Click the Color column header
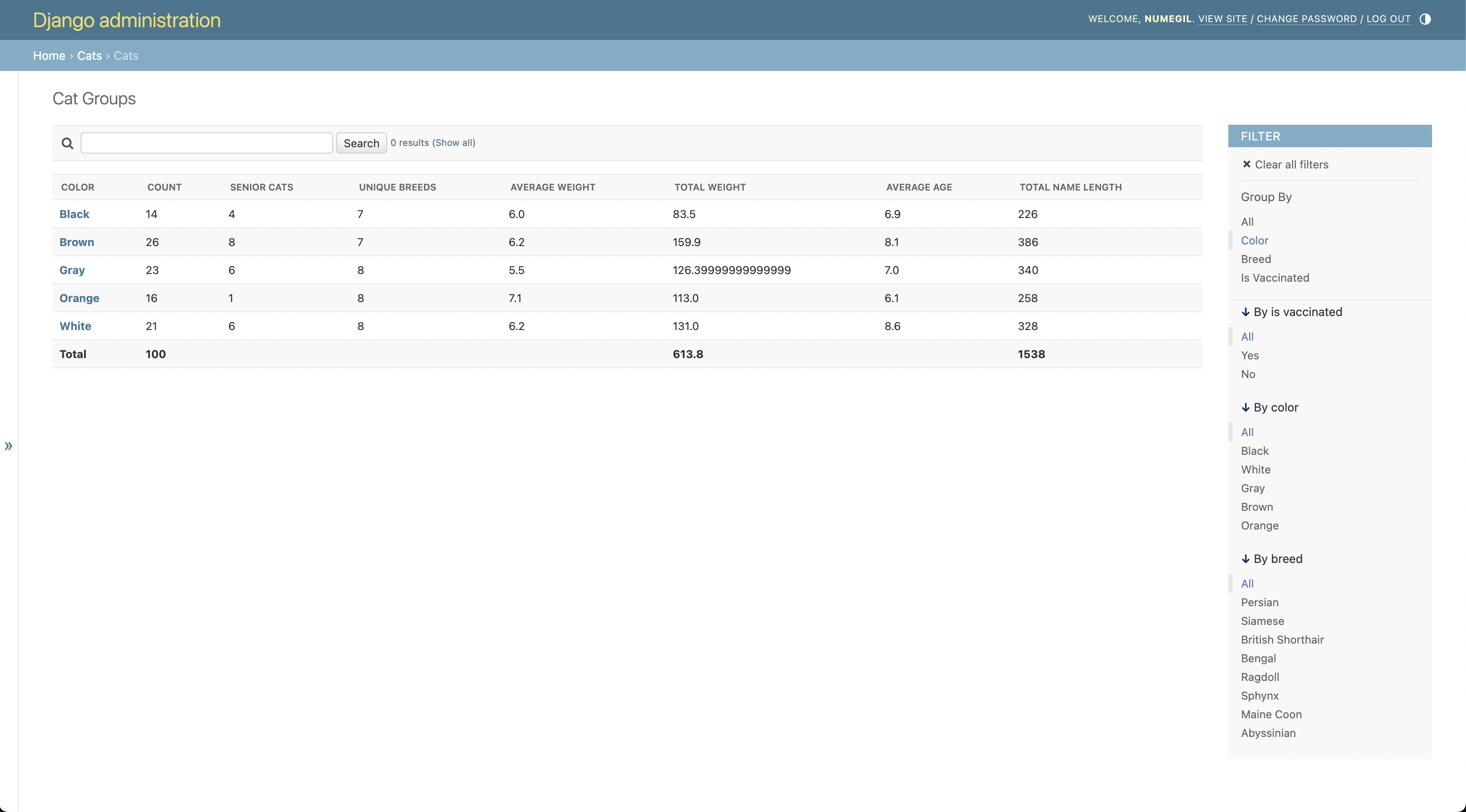1466x812 pixels. click(x=77, y=187)
